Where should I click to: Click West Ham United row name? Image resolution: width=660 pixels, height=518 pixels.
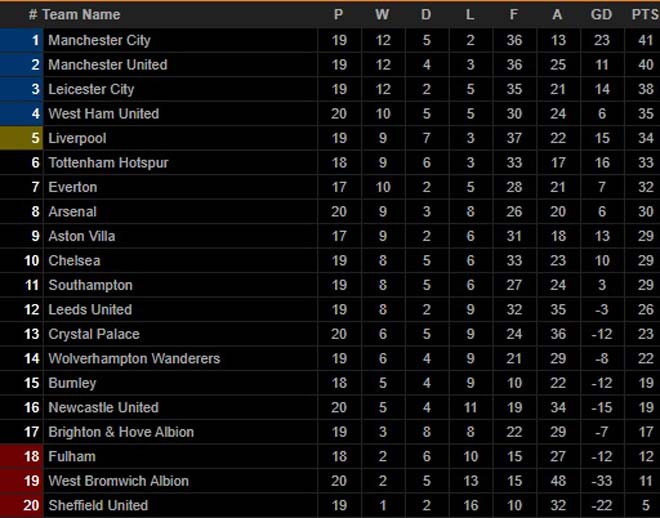click(104, 114)
